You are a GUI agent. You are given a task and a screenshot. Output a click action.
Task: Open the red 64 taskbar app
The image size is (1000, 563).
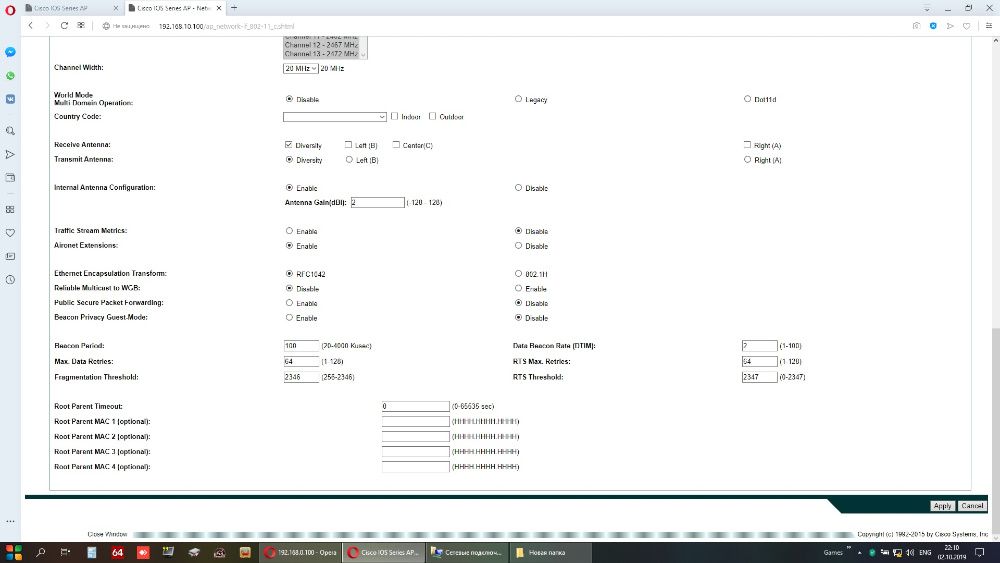coord(117,552)
